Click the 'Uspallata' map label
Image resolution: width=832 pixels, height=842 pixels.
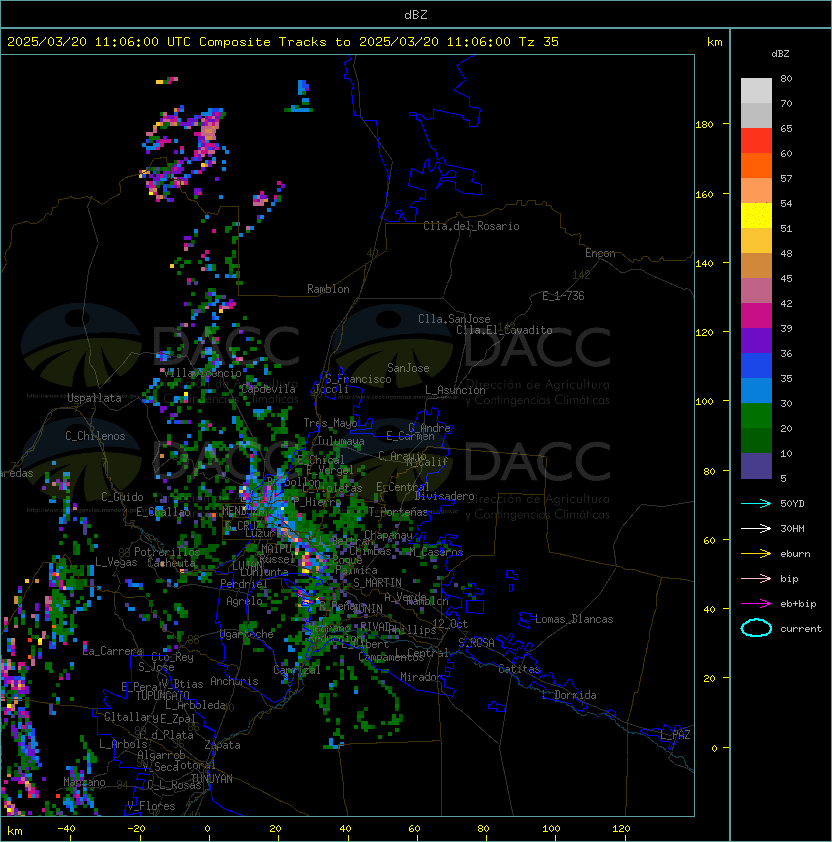94,398
